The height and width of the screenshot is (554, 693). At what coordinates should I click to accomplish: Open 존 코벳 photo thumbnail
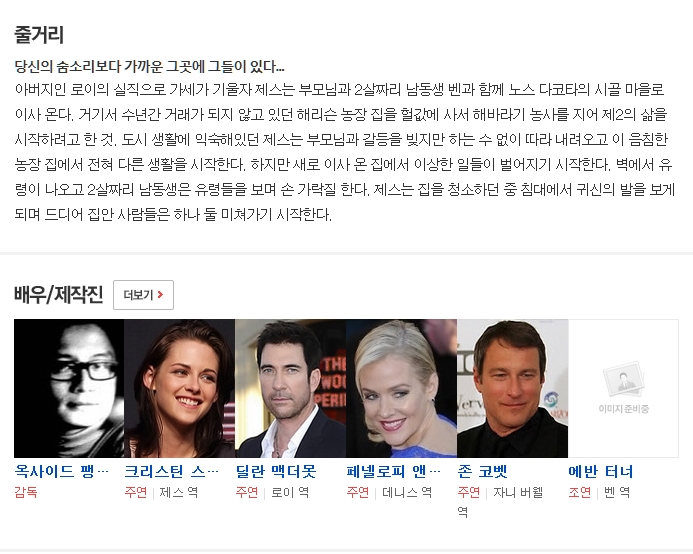click(512, 388)
